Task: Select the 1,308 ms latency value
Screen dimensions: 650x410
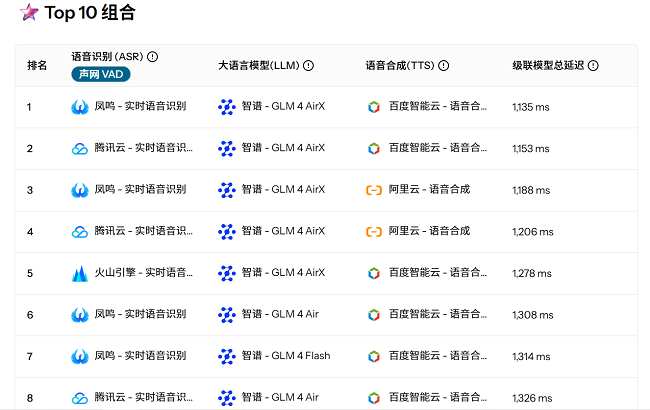Action: click(x=533, y=315)
